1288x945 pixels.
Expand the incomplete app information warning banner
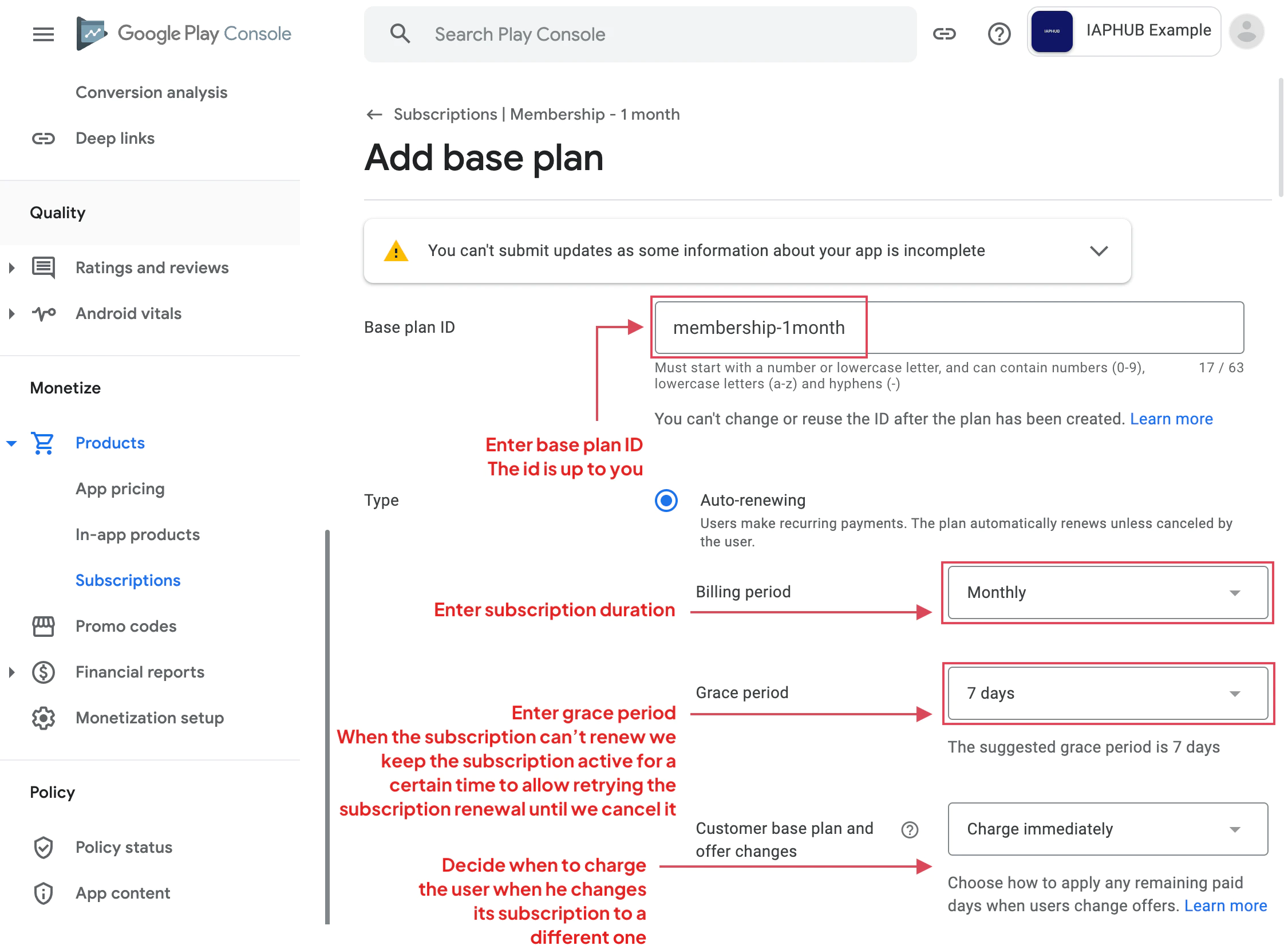click(x=1099, y=250)
